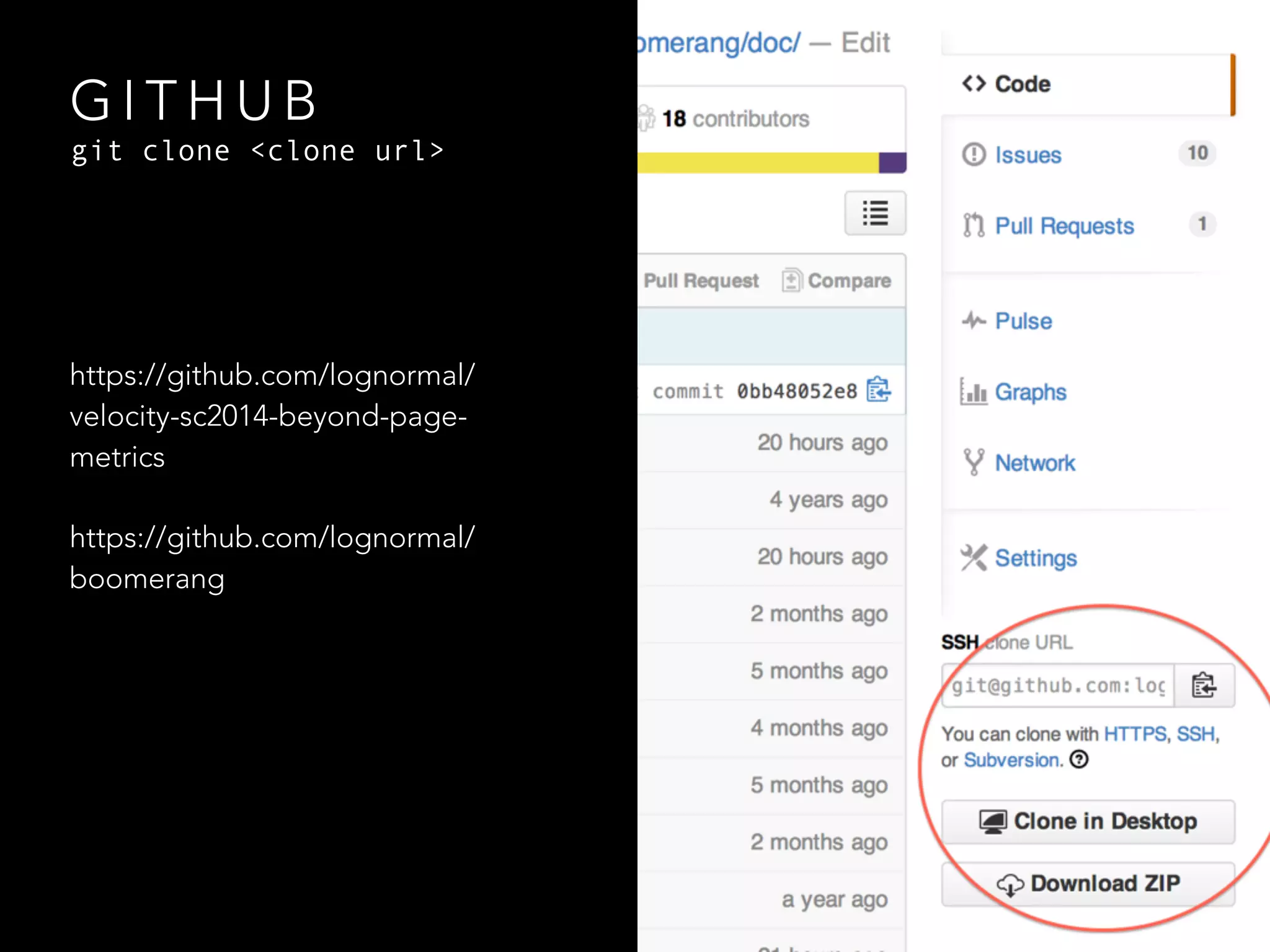The width and height of the screenshot is (1270, 952).
Task: Click the Issues count badge showing 10
Action: click(x=1197, y=153)
